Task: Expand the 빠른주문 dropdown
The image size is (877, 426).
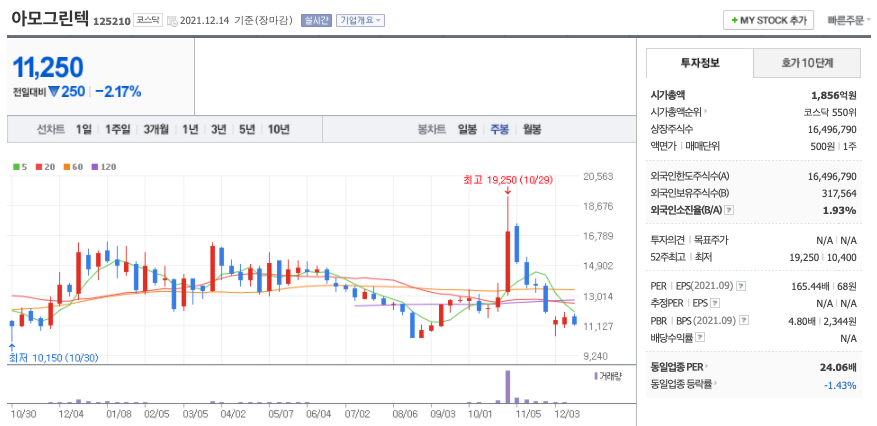Action: 849,21
